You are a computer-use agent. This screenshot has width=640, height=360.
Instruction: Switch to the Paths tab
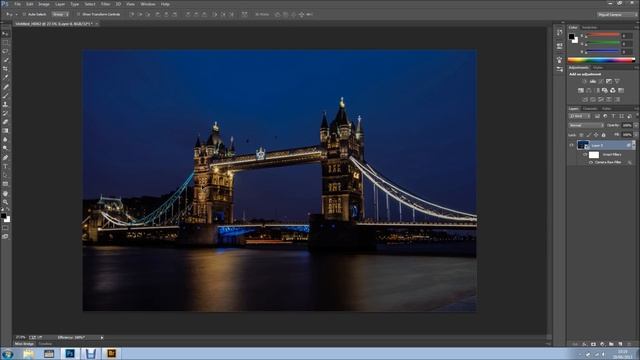tap(607, 109)
